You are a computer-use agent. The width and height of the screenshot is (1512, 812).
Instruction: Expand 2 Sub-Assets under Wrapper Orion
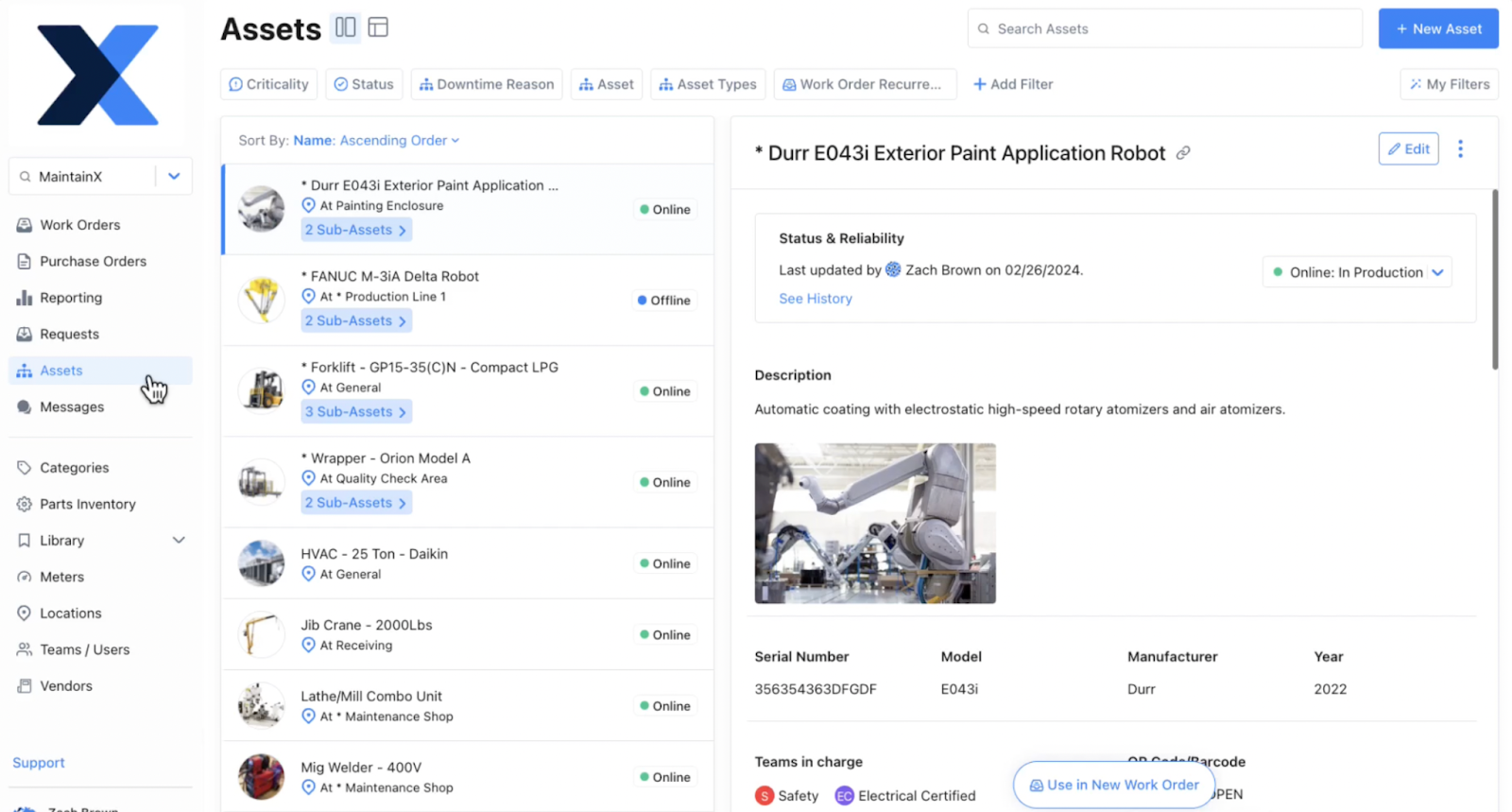pos(355,502)
